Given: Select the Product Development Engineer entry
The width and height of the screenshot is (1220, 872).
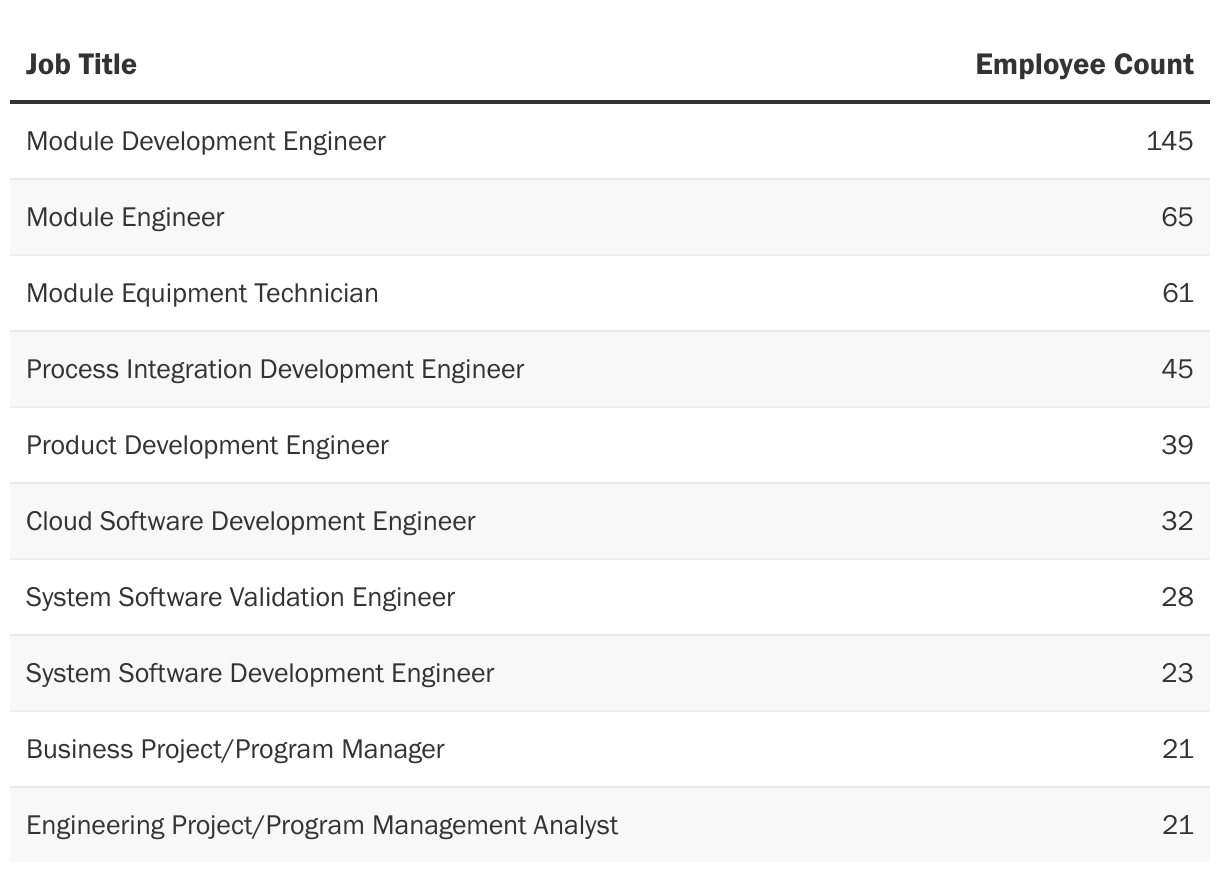Looking at the screenshot, I should tap(207, 445).
